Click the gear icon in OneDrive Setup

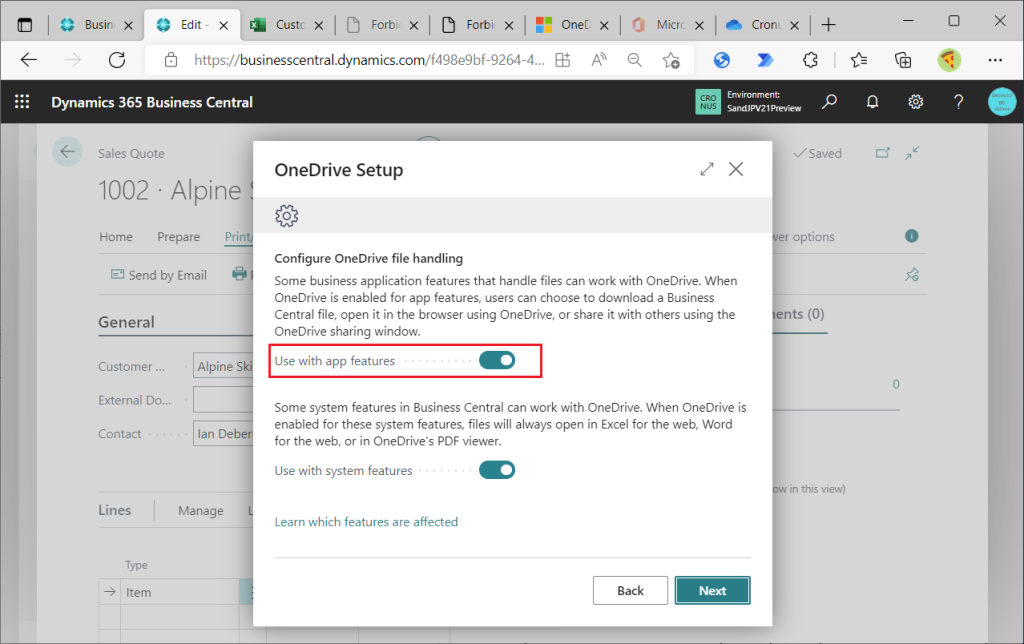click(286, 216)
